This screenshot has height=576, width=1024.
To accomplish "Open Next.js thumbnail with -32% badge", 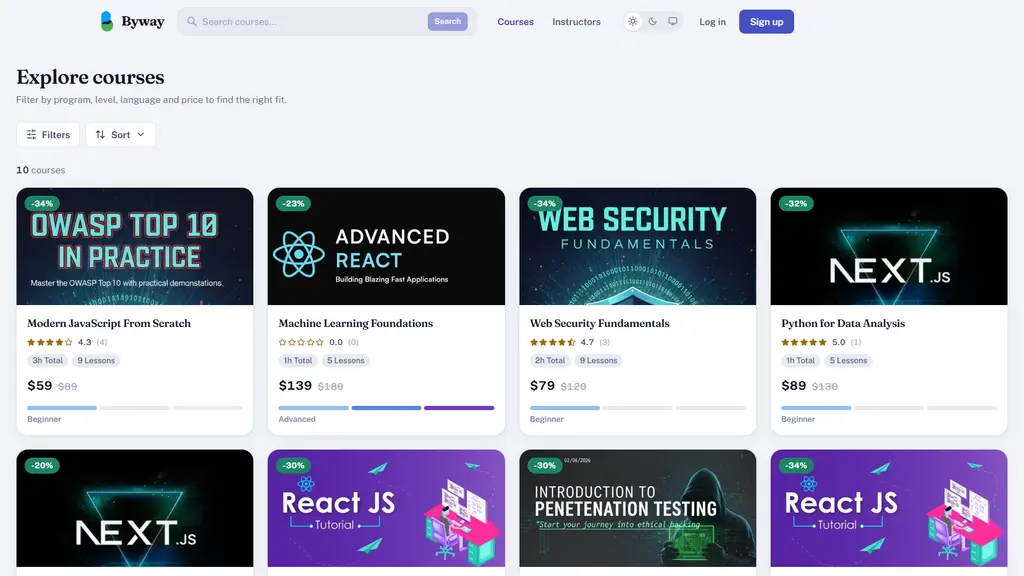I will click(x=889, y=246).
